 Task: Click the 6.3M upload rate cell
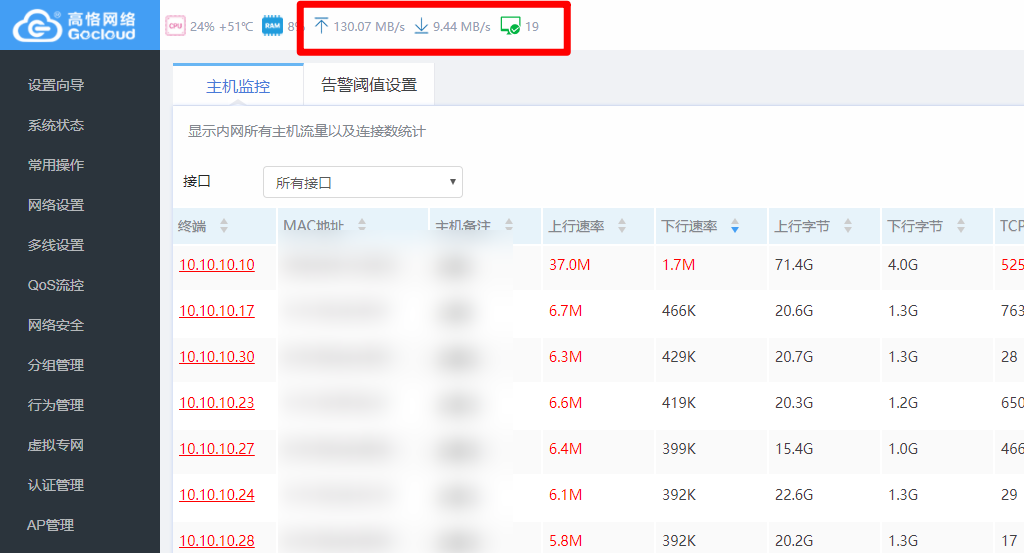tap(566, 356)
